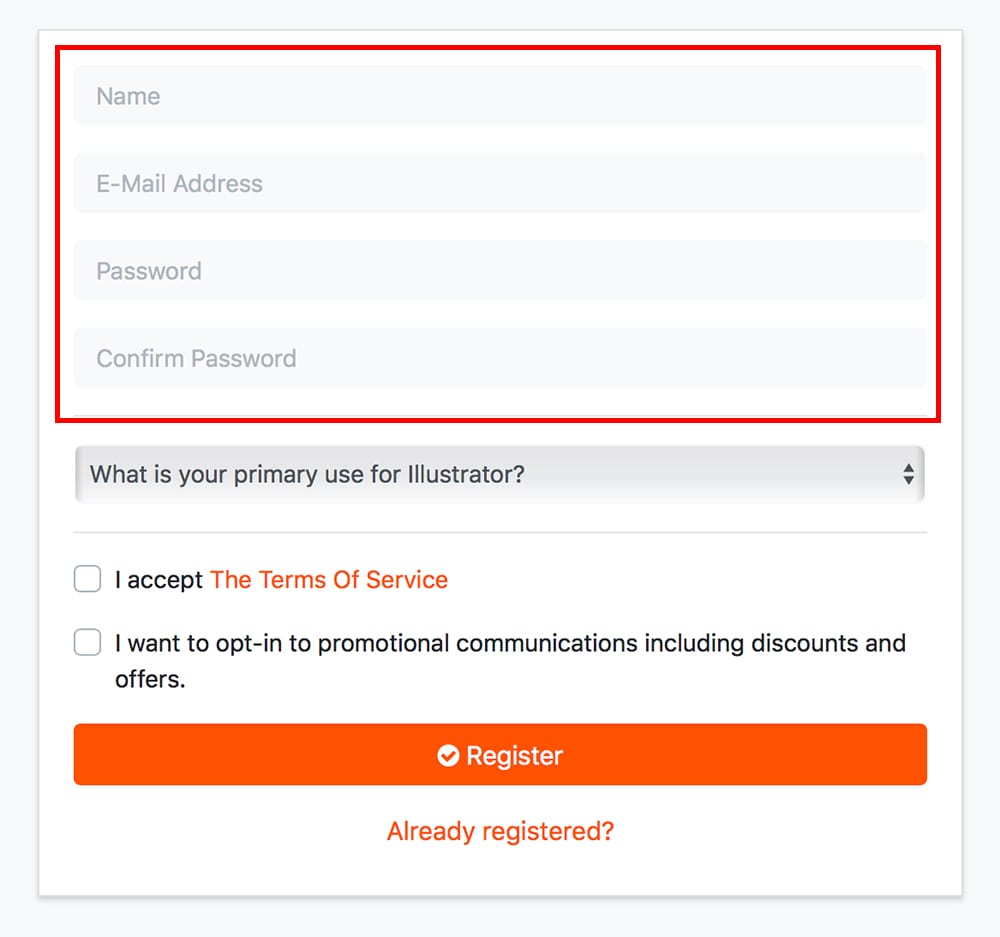This screenshot has height=937, width=1000.
Task: Click the "Confirm Password" placeholder text
Action: [x=196, y=358]
